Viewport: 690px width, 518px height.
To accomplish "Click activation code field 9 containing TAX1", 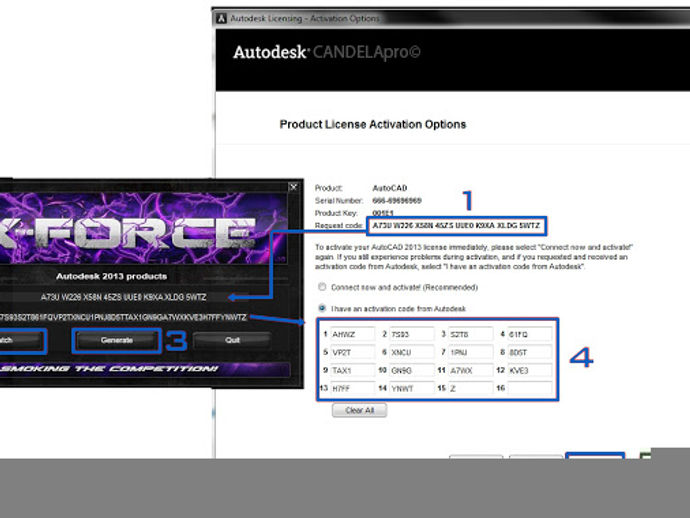I will pos(352,371).
